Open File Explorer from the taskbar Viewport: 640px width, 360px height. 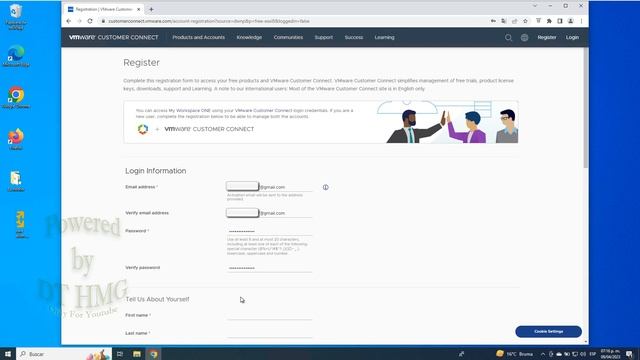[137, 354]
